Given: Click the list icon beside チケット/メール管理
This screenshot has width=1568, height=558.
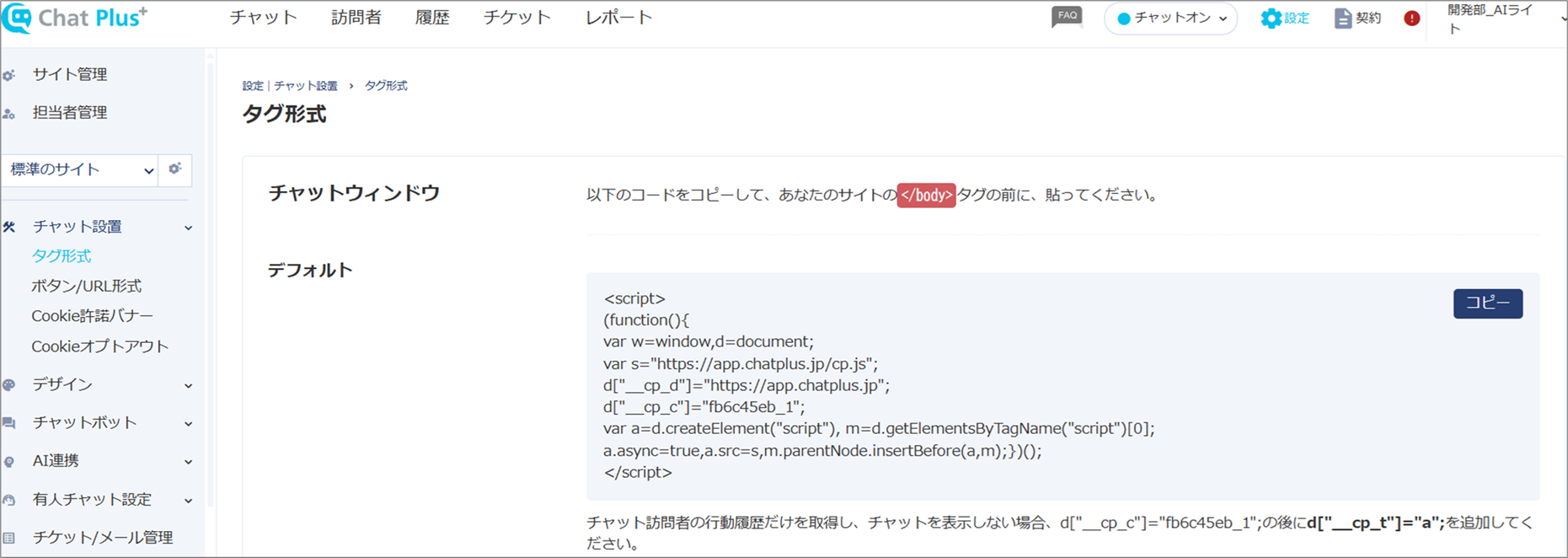Looking at the screenshot, I should [9, 538].
